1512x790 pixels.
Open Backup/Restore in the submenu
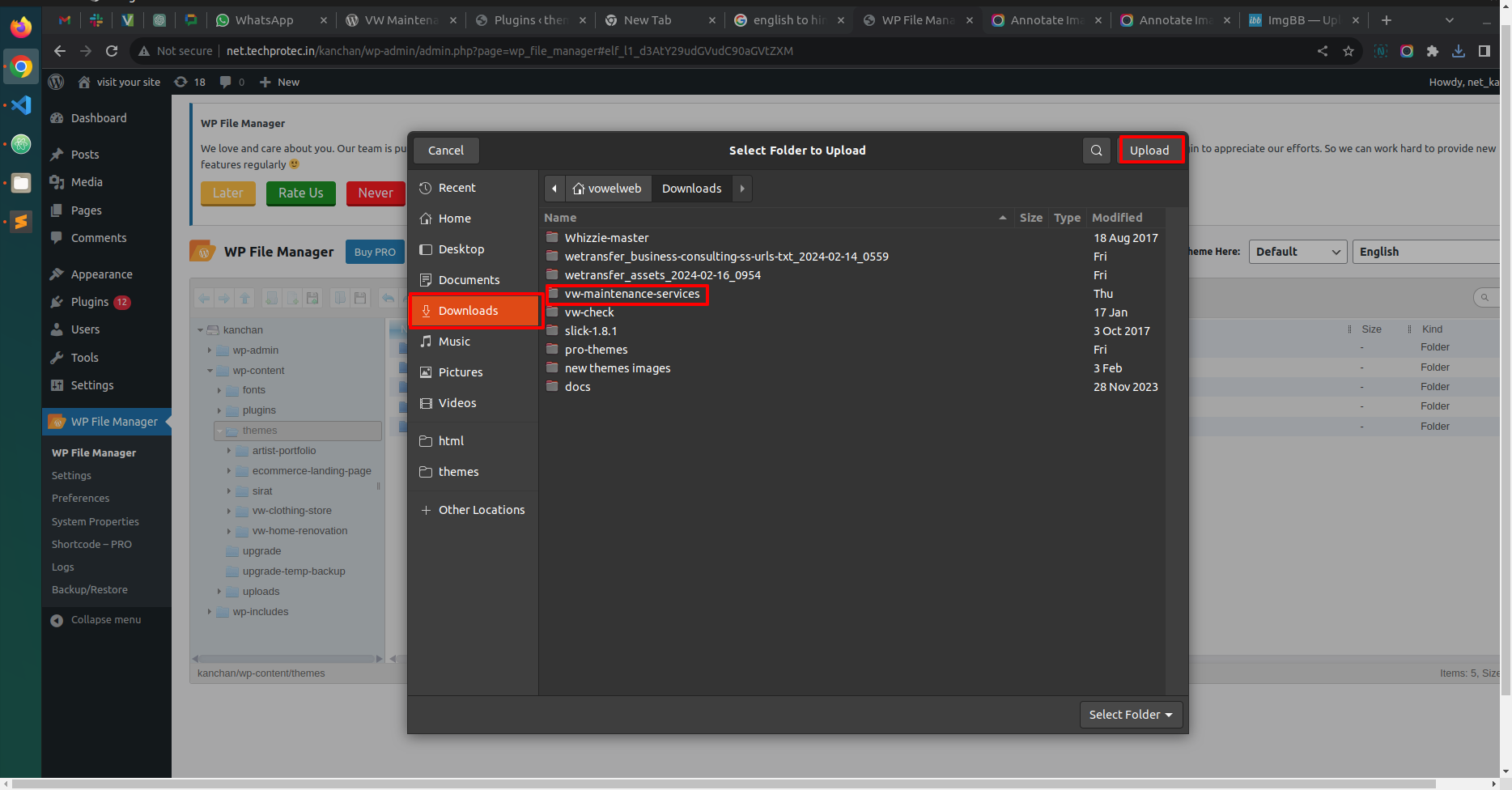click(90, 590)
